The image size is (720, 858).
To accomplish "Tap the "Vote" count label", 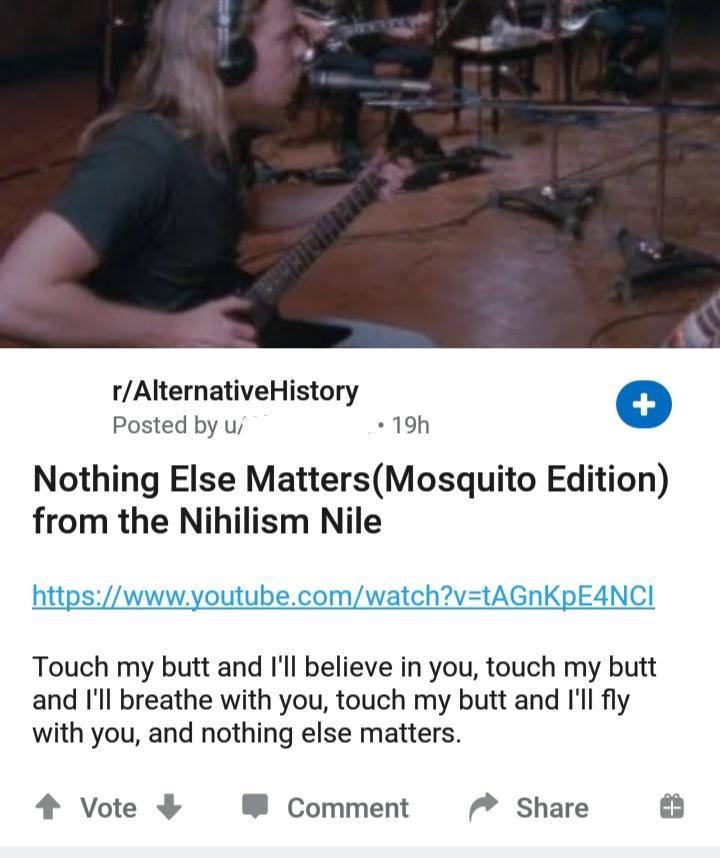I will point(108,808).
